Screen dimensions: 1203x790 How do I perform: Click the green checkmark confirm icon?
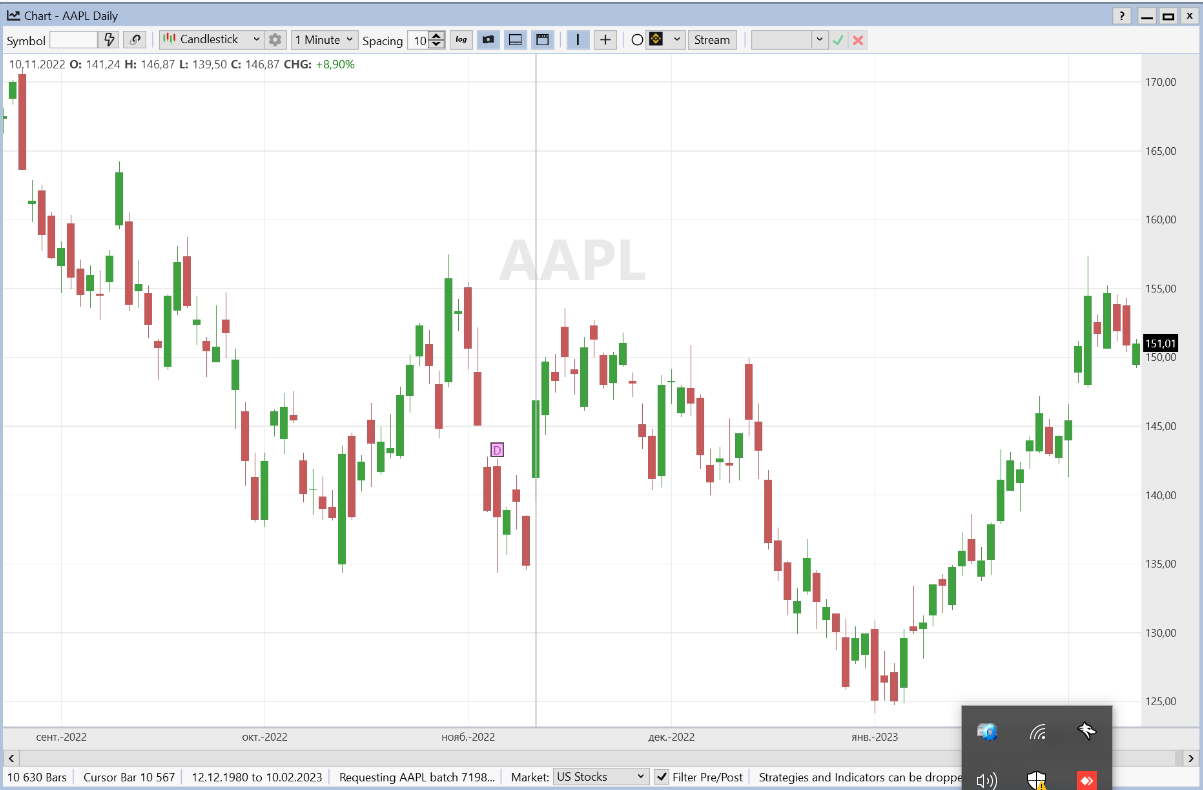(x=839, y=40)
